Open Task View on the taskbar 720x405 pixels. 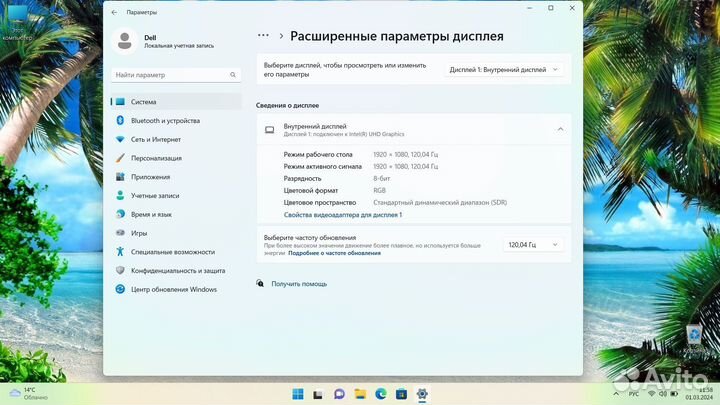[x=318, y=394]
